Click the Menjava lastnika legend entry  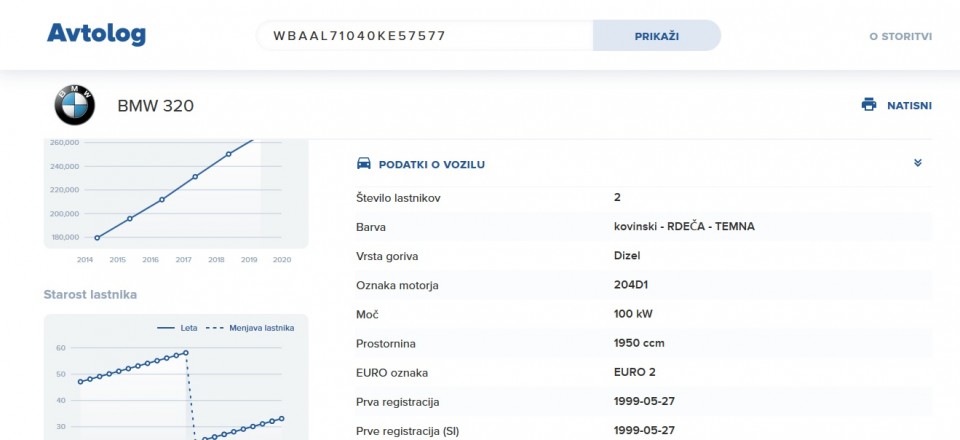tap(249, 328)
